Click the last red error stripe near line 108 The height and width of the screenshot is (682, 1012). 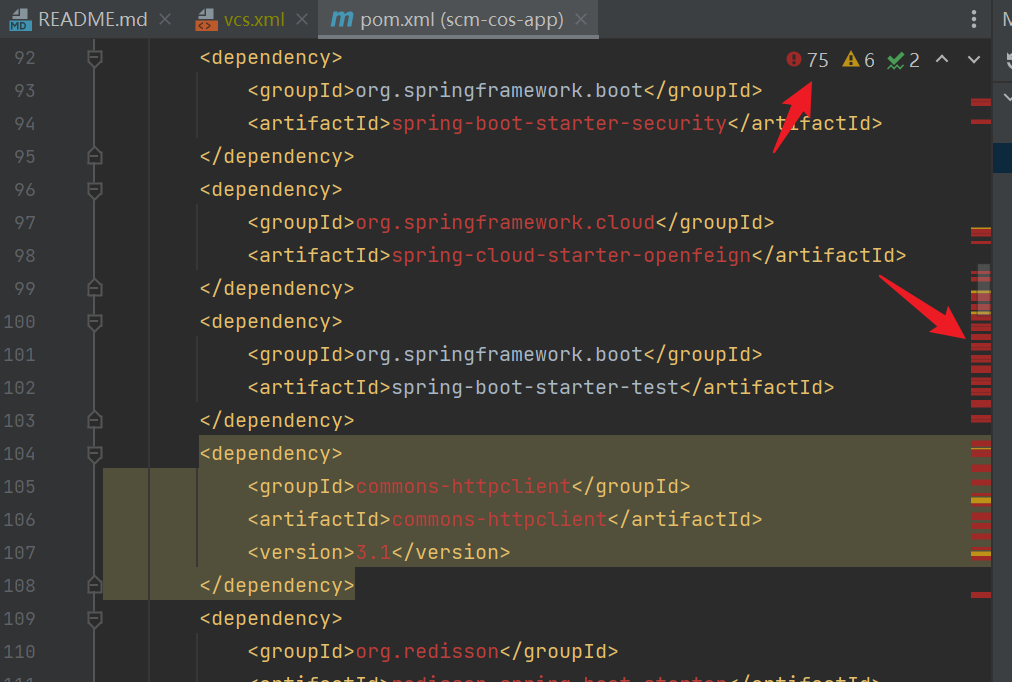tap(980, 595)
